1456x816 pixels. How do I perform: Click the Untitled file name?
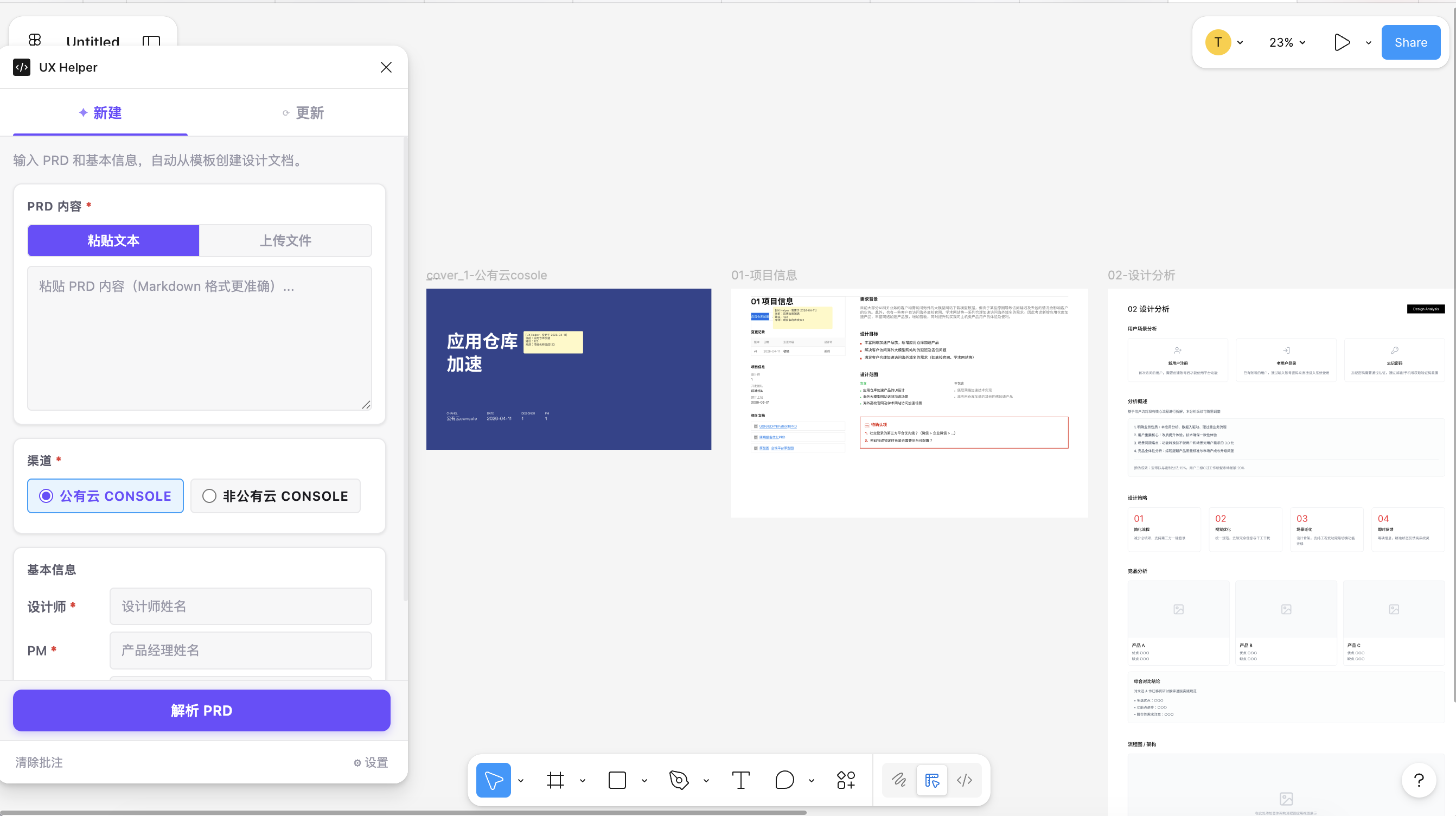pyautogui.click(x=93, y=41)
